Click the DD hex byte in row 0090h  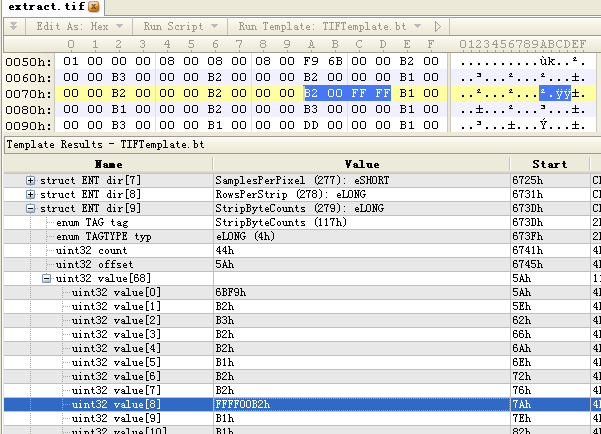(310, 125)
